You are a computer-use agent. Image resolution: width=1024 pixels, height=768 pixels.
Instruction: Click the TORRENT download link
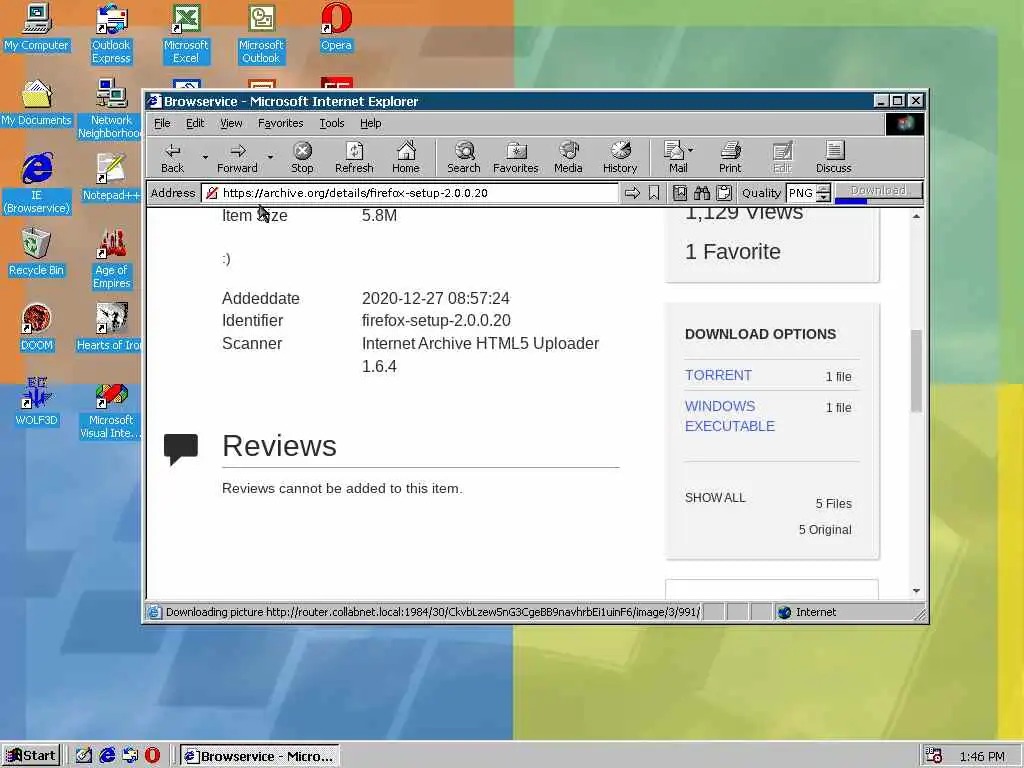pos(718,375)
